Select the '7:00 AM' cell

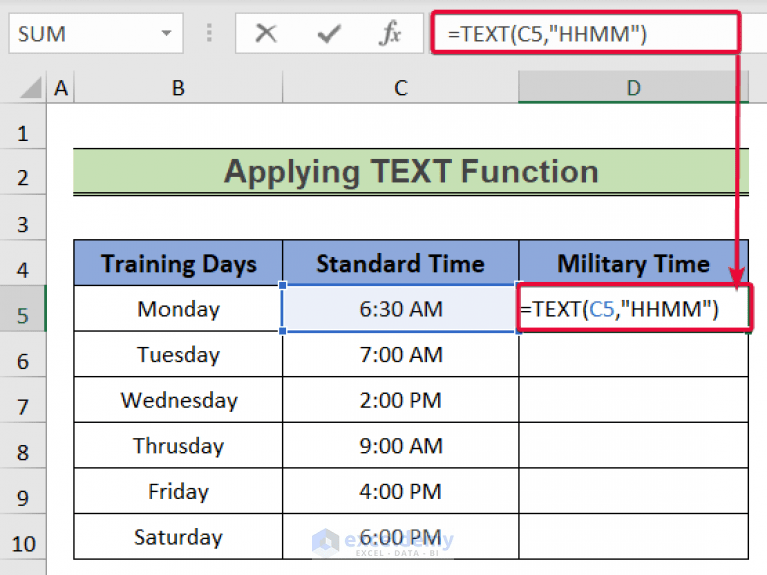tap(401, 354)
